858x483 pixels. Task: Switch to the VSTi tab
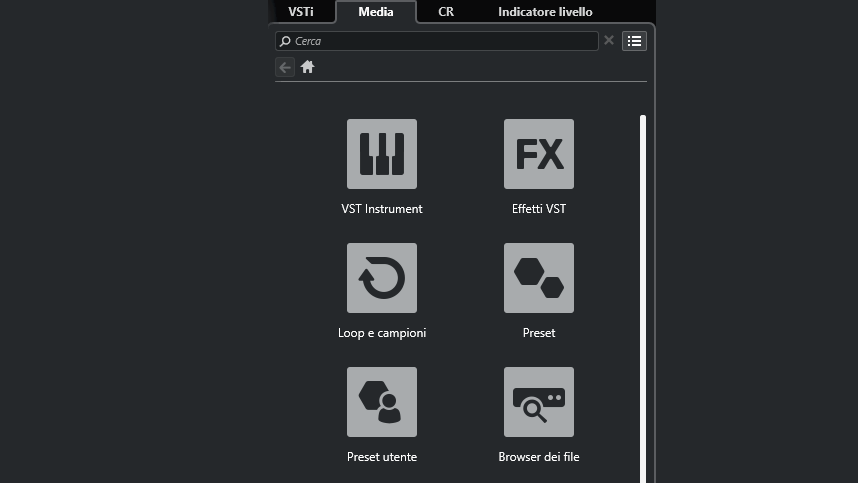pos(301,12)
